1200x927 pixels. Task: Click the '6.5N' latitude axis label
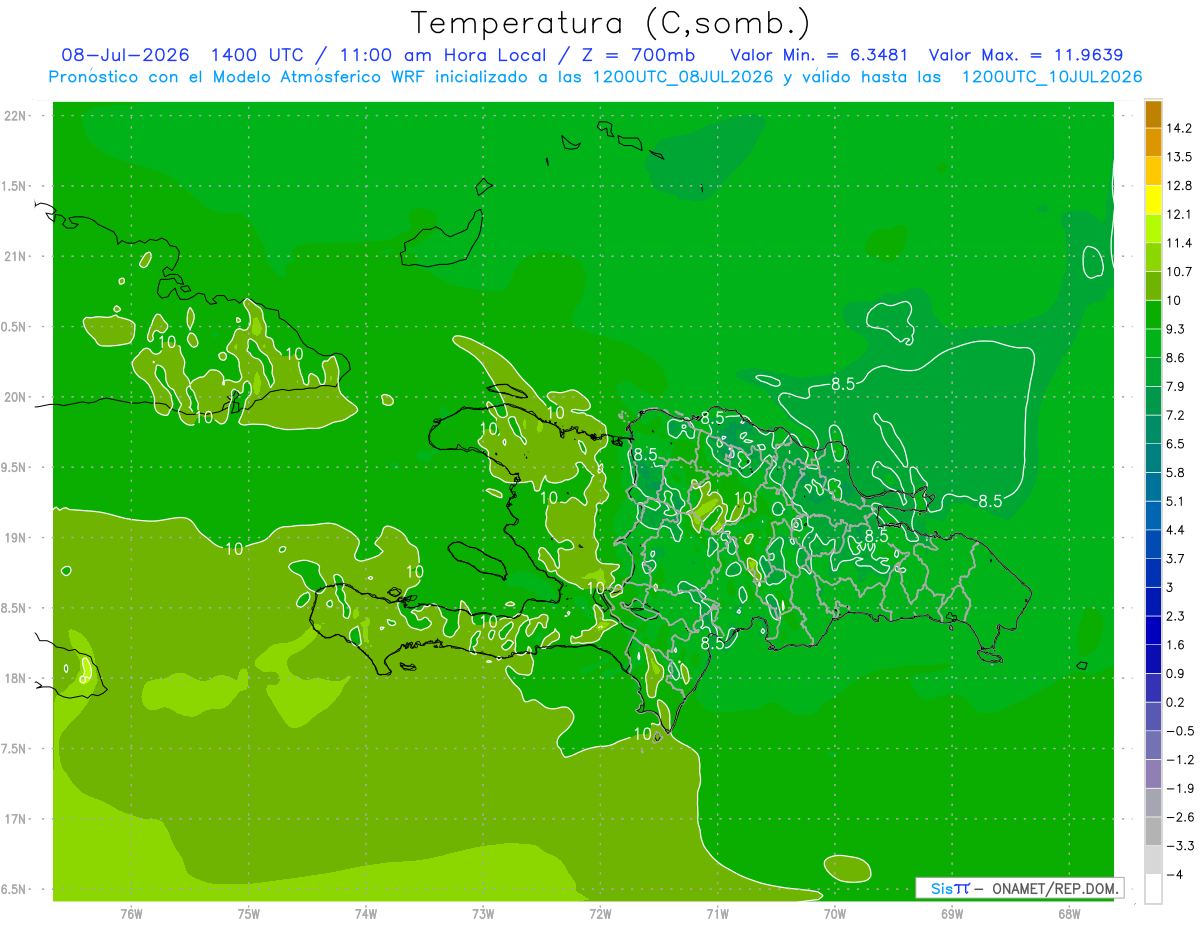[x=16, y=890]
